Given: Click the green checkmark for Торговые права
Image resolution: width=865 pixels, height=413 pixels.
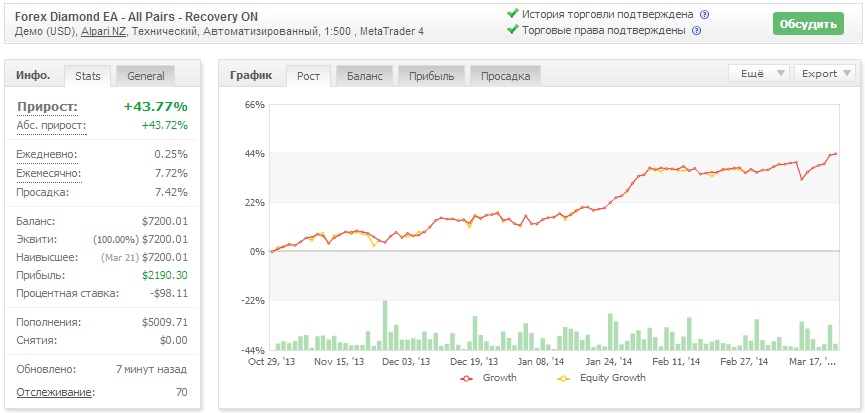Looking at the screenshot, I should coord(512,30).
